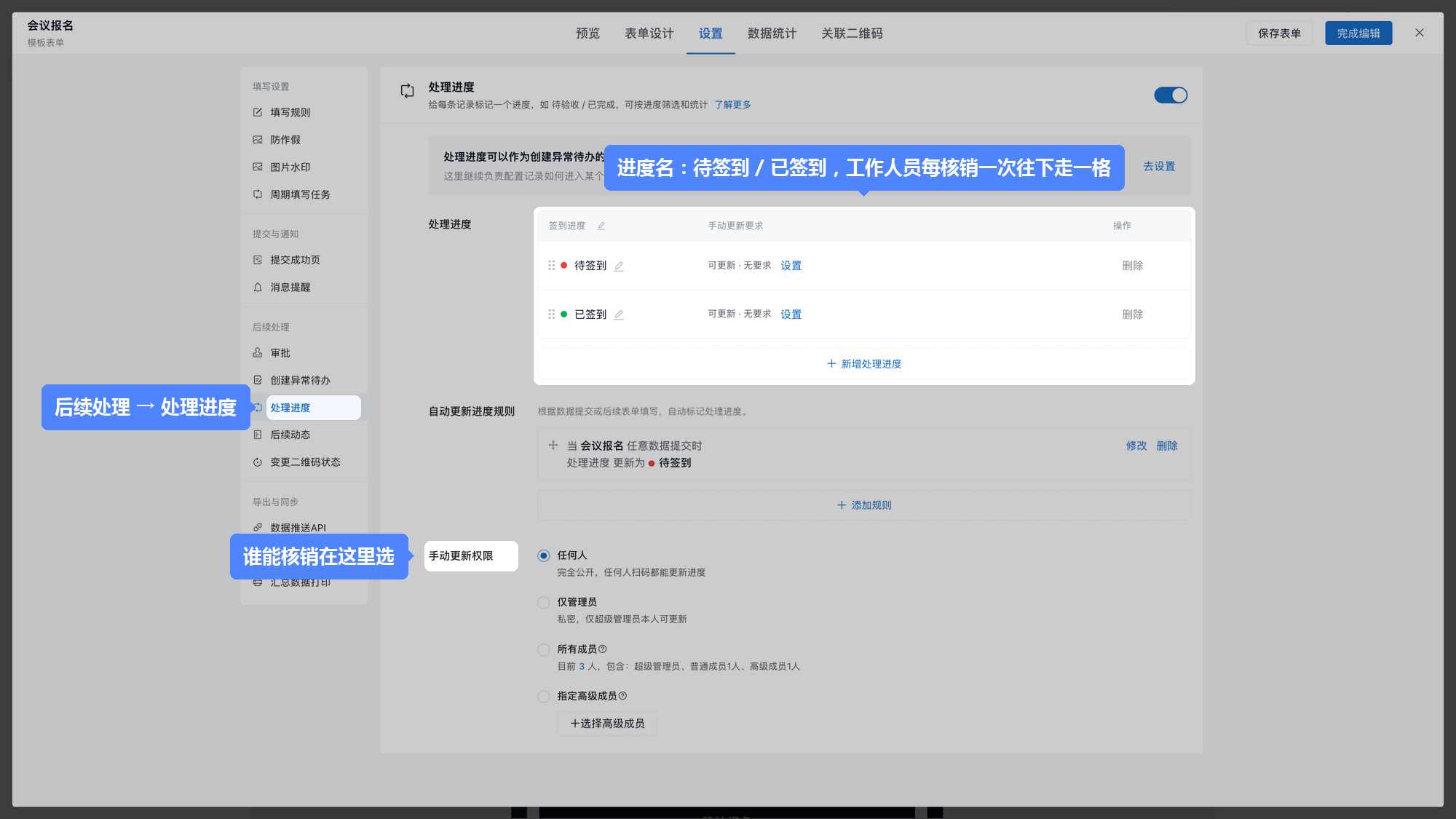Click 新增处理进度 to add a stage
The image size is (1456, 819).
[x=864, y=364]
